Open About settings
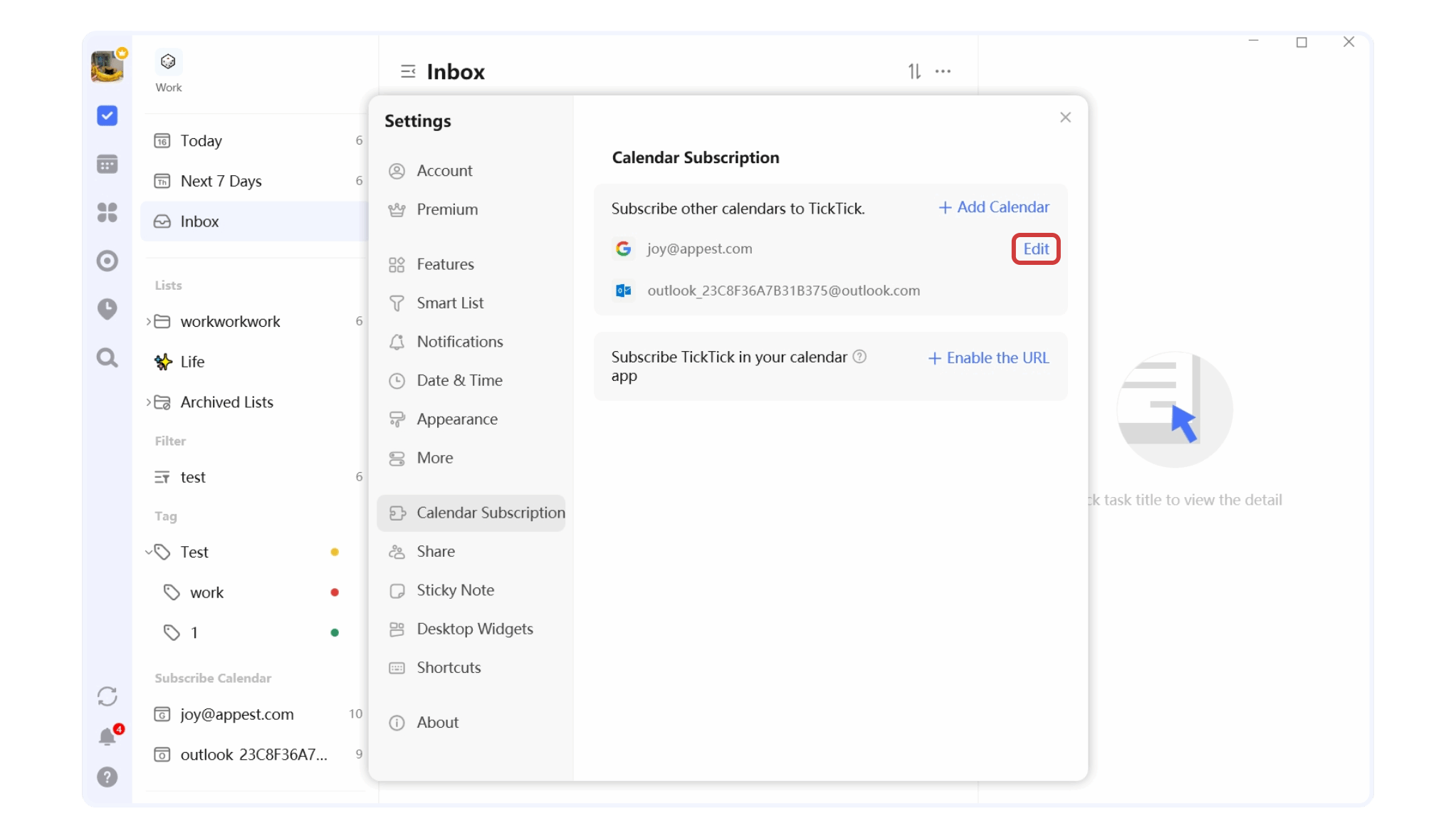This screenshot has height=831, width=1456. click(471, 722)
